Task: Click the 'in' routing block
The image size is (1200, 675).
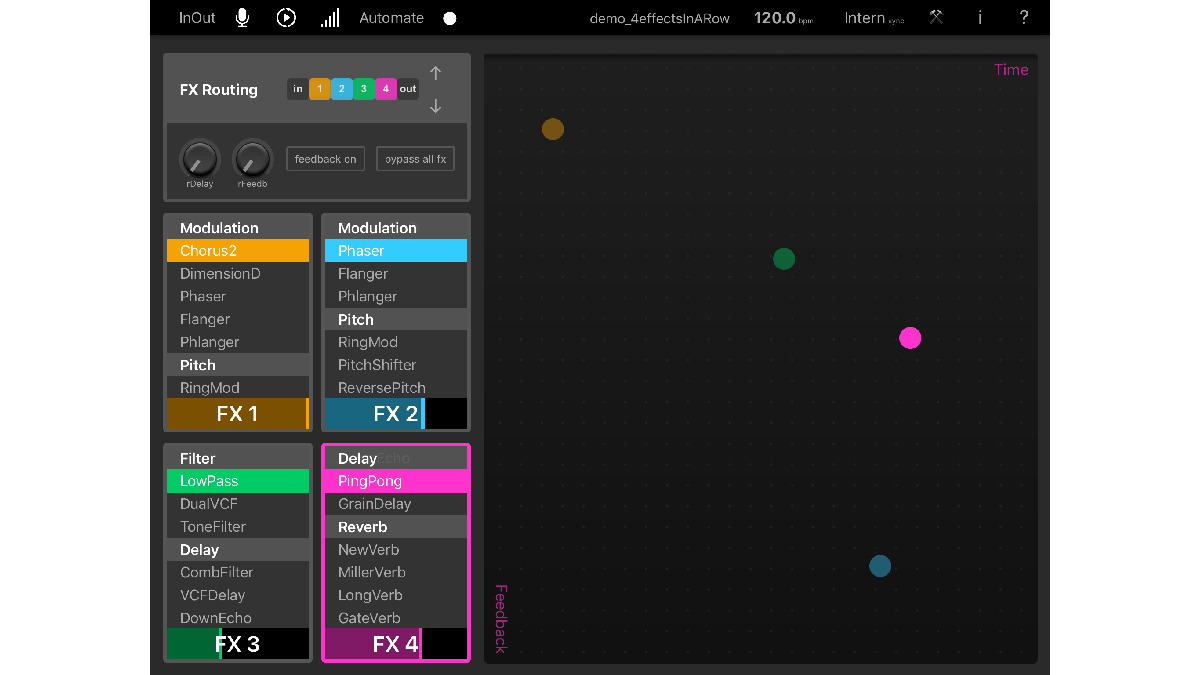Action: [x=298, y=89]
